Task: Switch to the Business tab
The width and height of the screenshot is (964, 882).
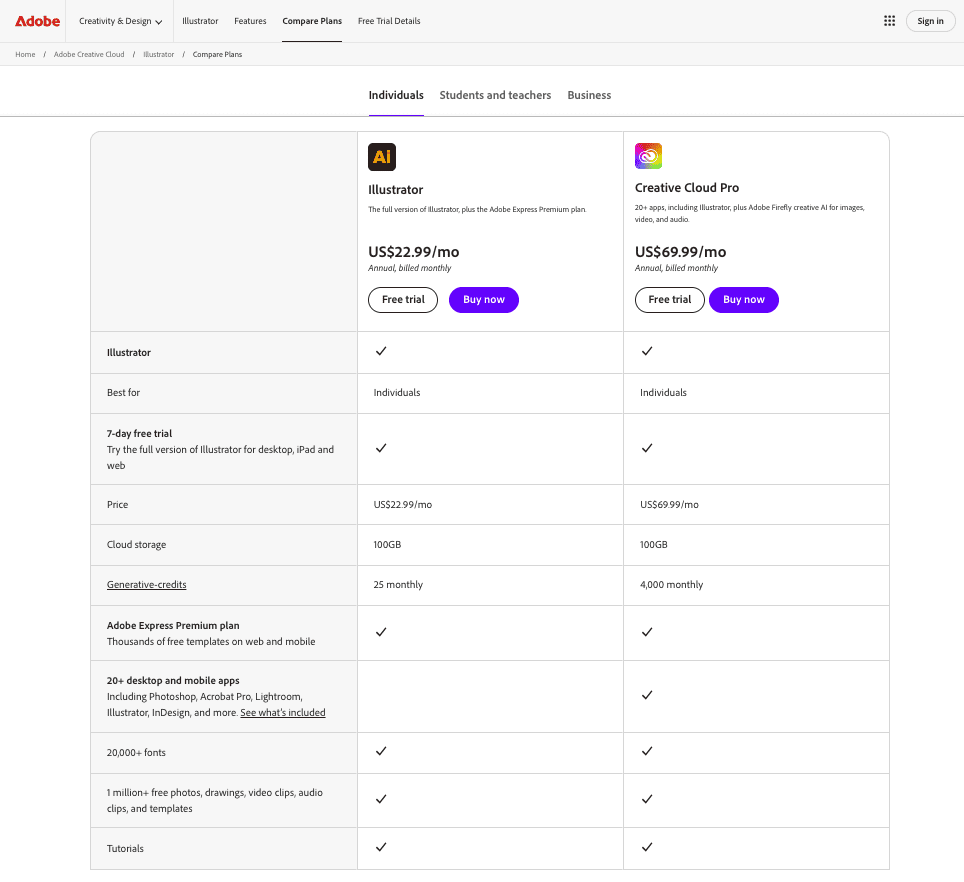Action: click(589, 95)
